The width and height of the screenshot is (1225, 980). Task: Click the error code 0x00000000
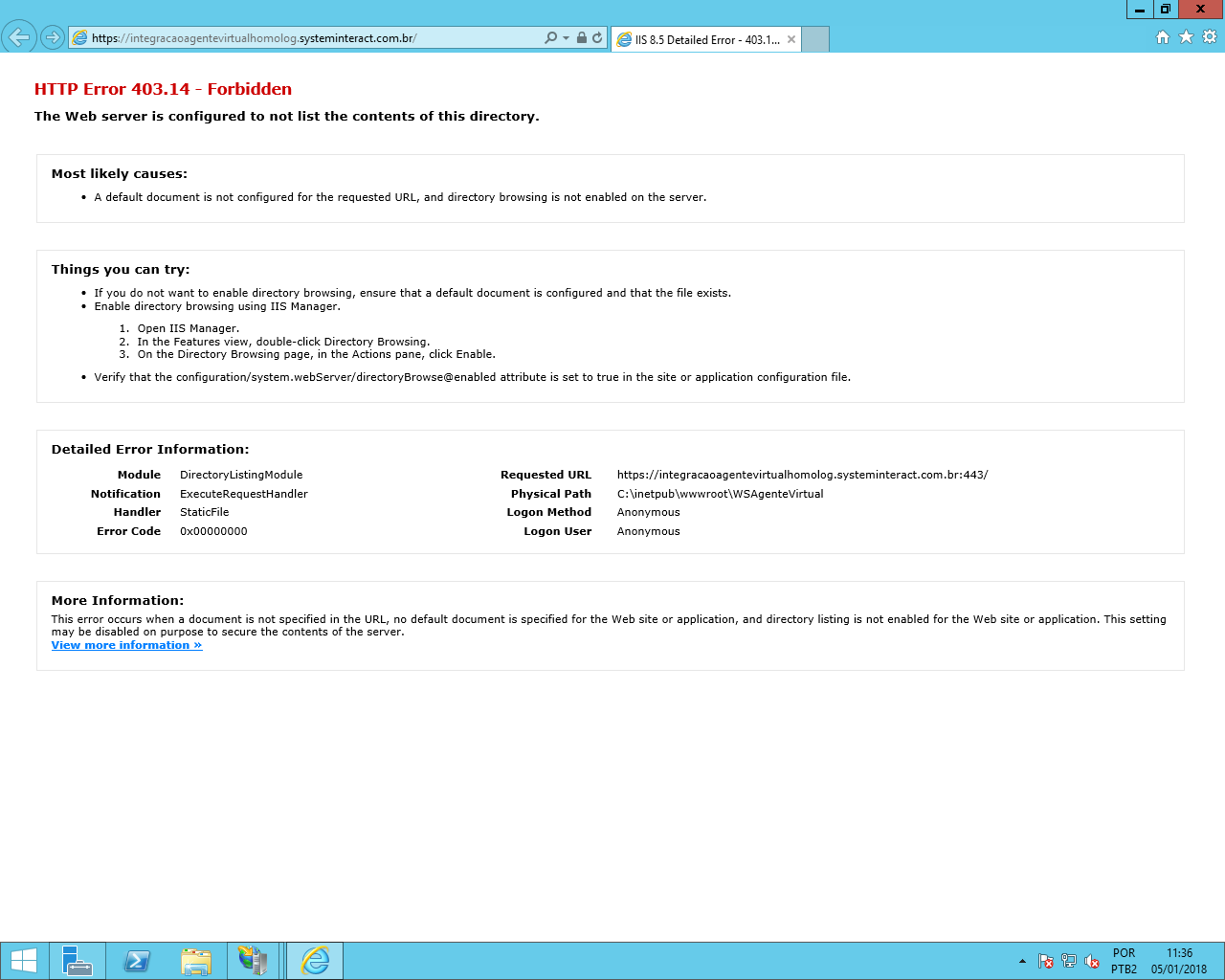[x=213, y=531]
